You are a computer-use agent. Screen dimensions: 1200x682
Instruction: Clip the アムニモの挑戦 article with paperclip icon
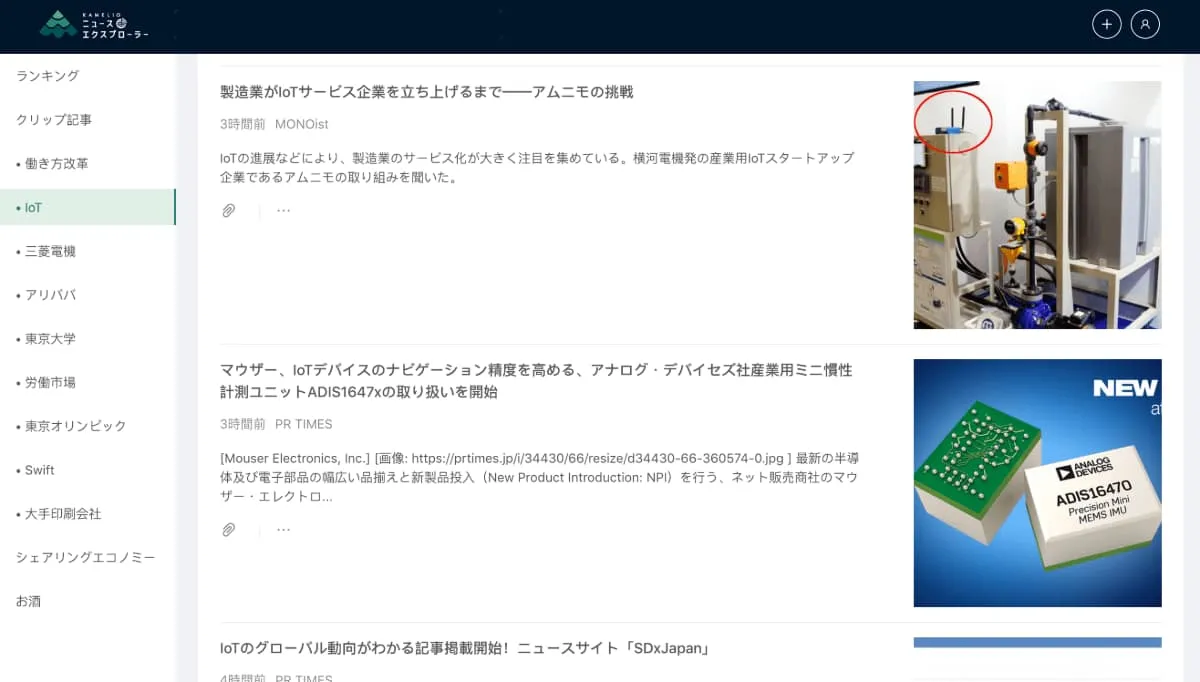[229, 211]
